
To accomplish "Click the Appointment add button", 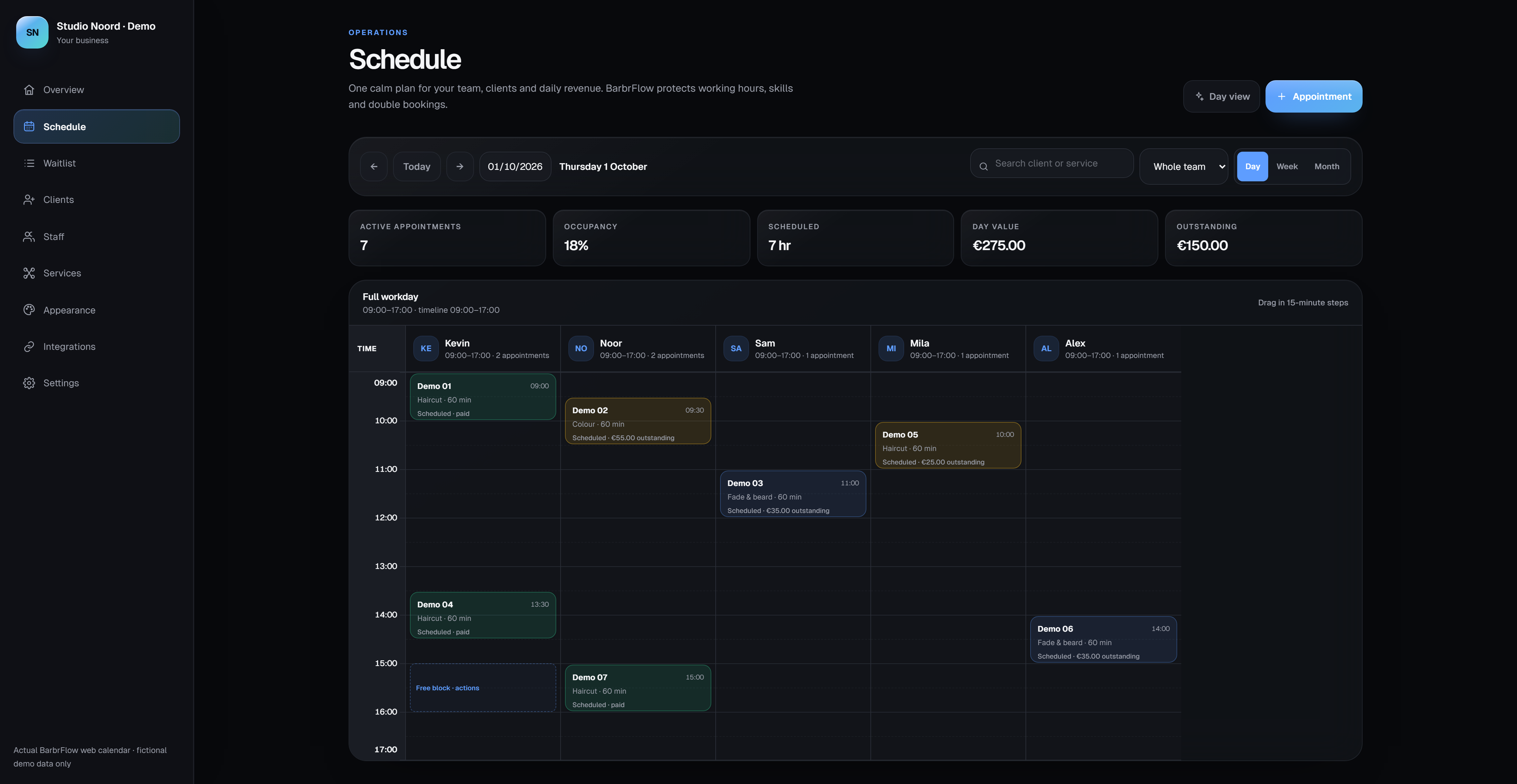I will click(x=1314, y=96).
